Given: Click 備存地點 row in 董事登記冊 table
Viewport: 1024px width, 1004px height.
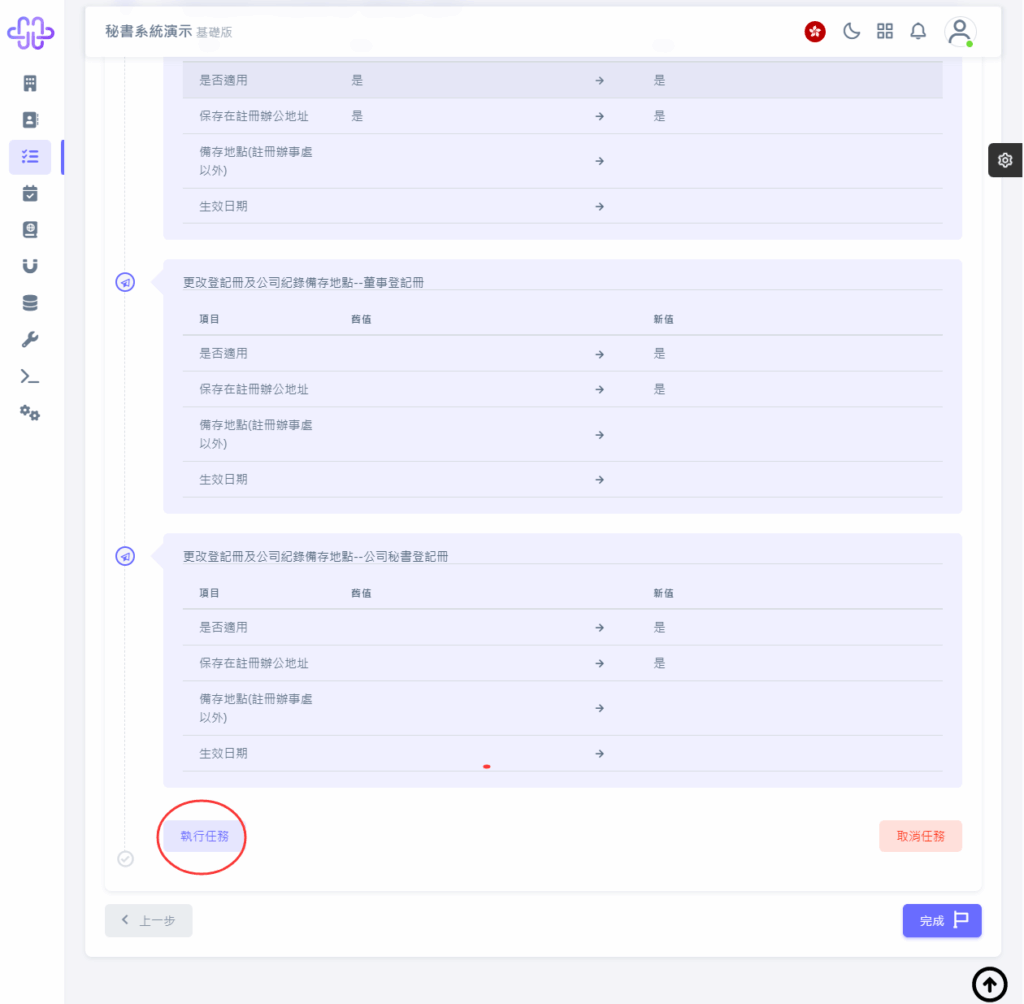Looking at the screenshot, I should [x=562, y=434].
